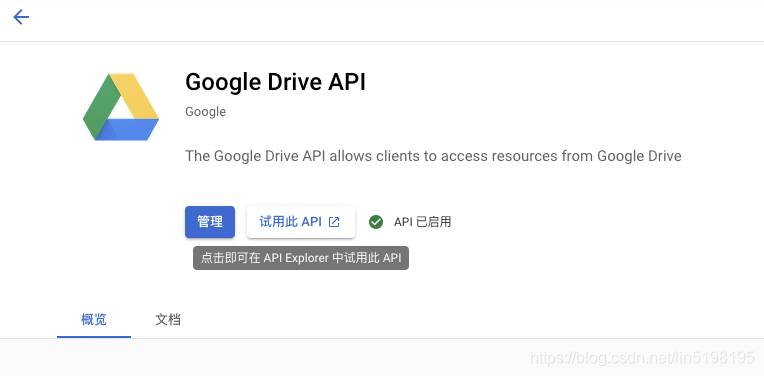Click the 试用此 API button
Screen dimensions: 764x376
point(301,222)
